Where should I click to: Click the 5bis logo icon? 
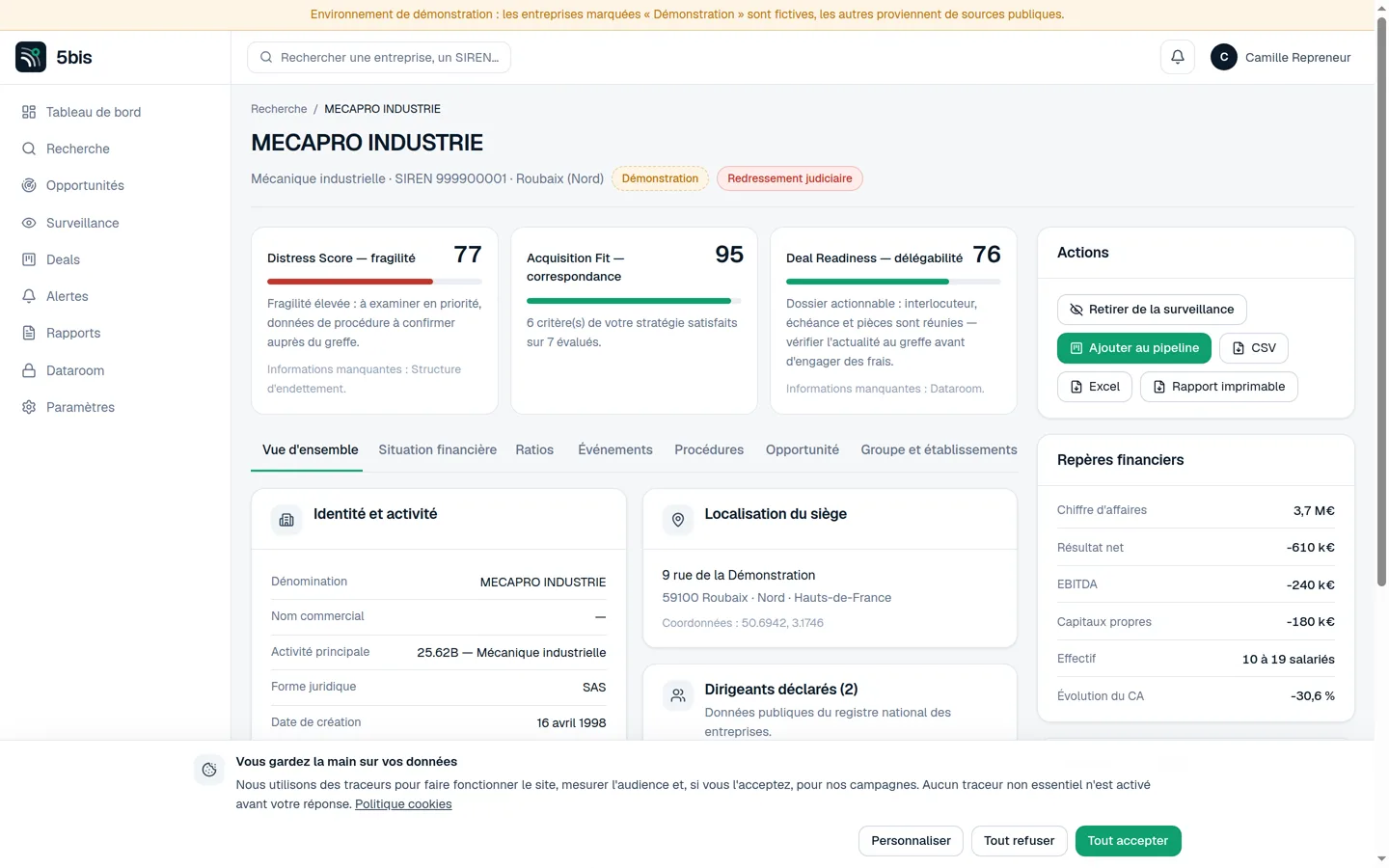31,57
